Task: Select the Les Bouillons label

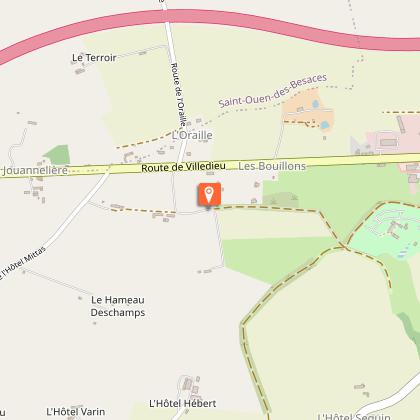Action: click(272, 166)
